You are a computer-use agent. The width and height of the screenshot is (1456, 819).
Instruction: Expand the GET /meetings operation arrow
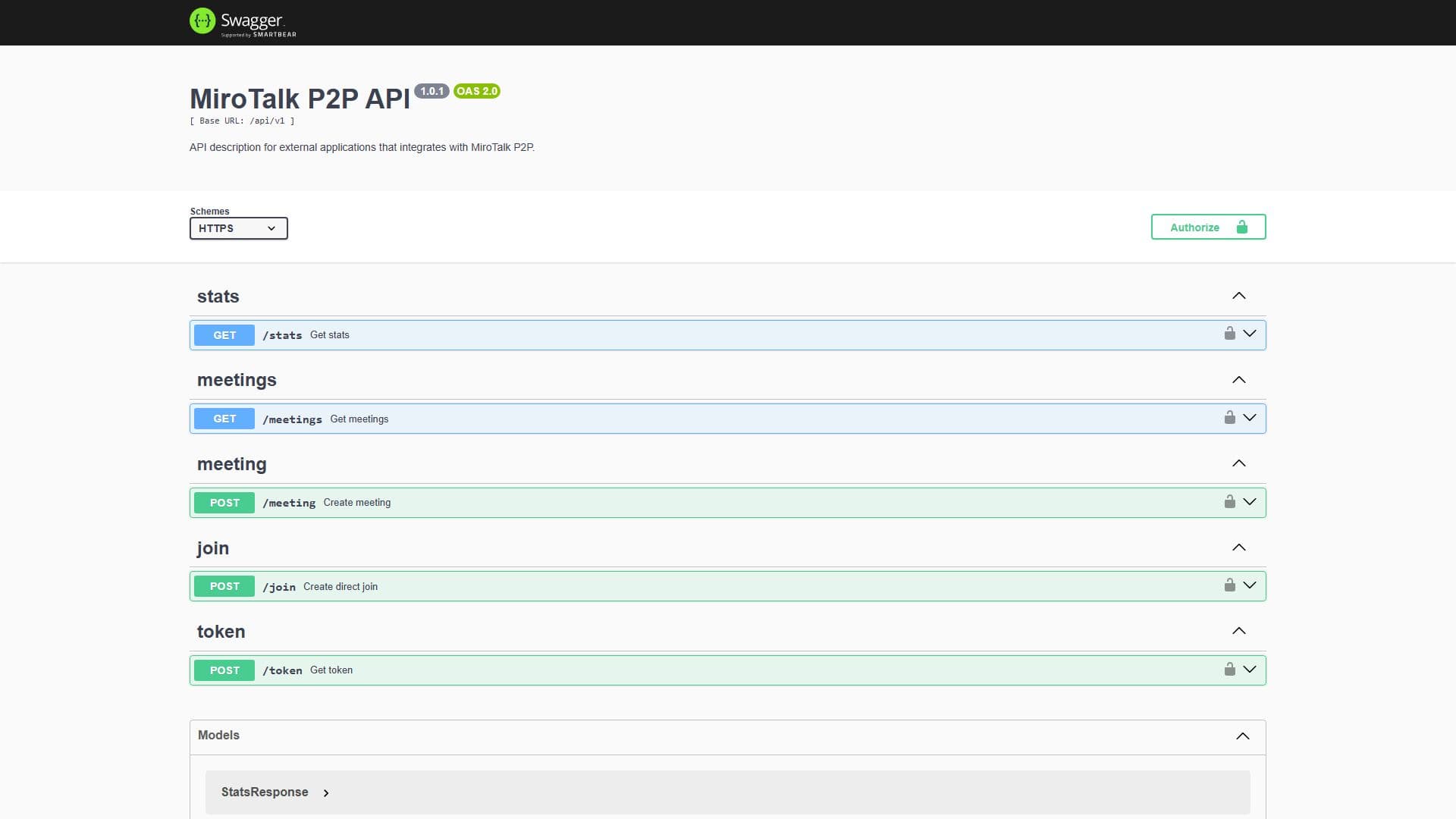coord(1250,418)
